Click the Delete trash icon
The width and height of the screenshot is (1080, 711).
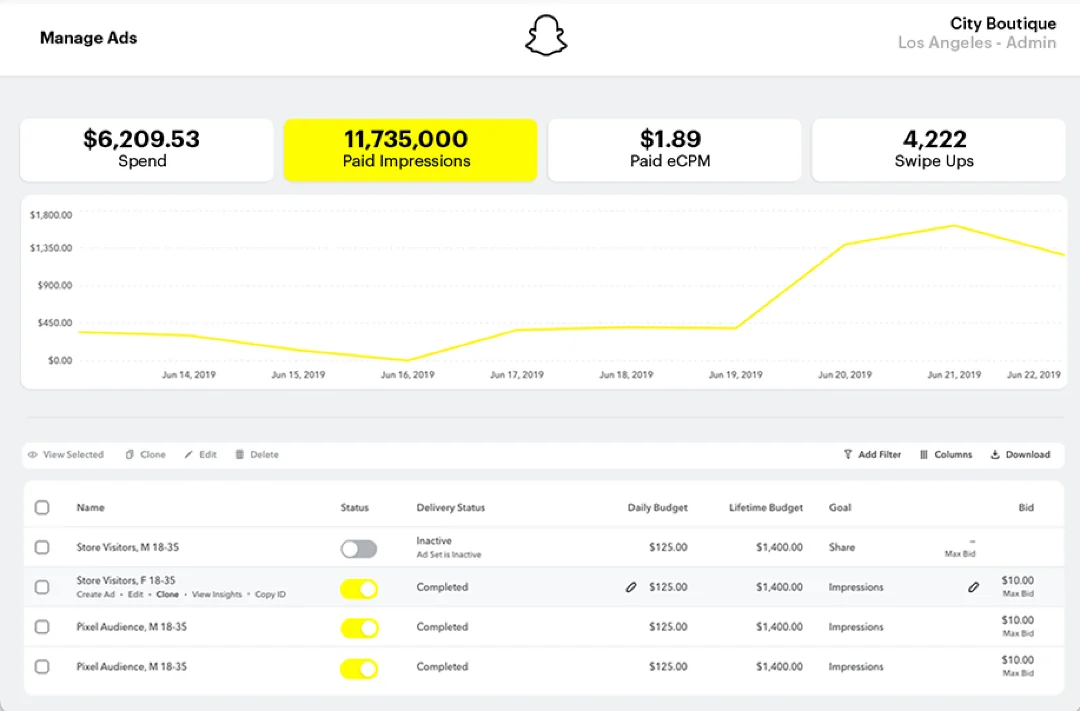[x=240, y=455]
